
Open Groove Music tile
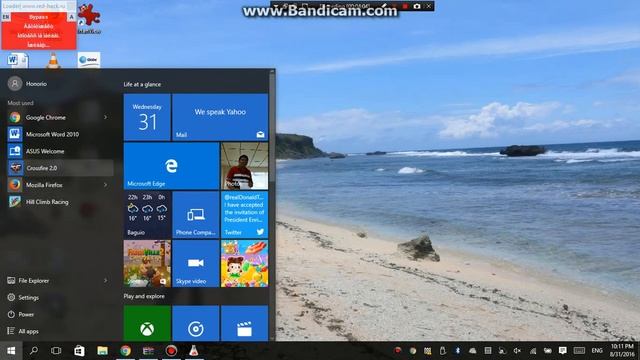pyautogui.click(x=196, y=323)
